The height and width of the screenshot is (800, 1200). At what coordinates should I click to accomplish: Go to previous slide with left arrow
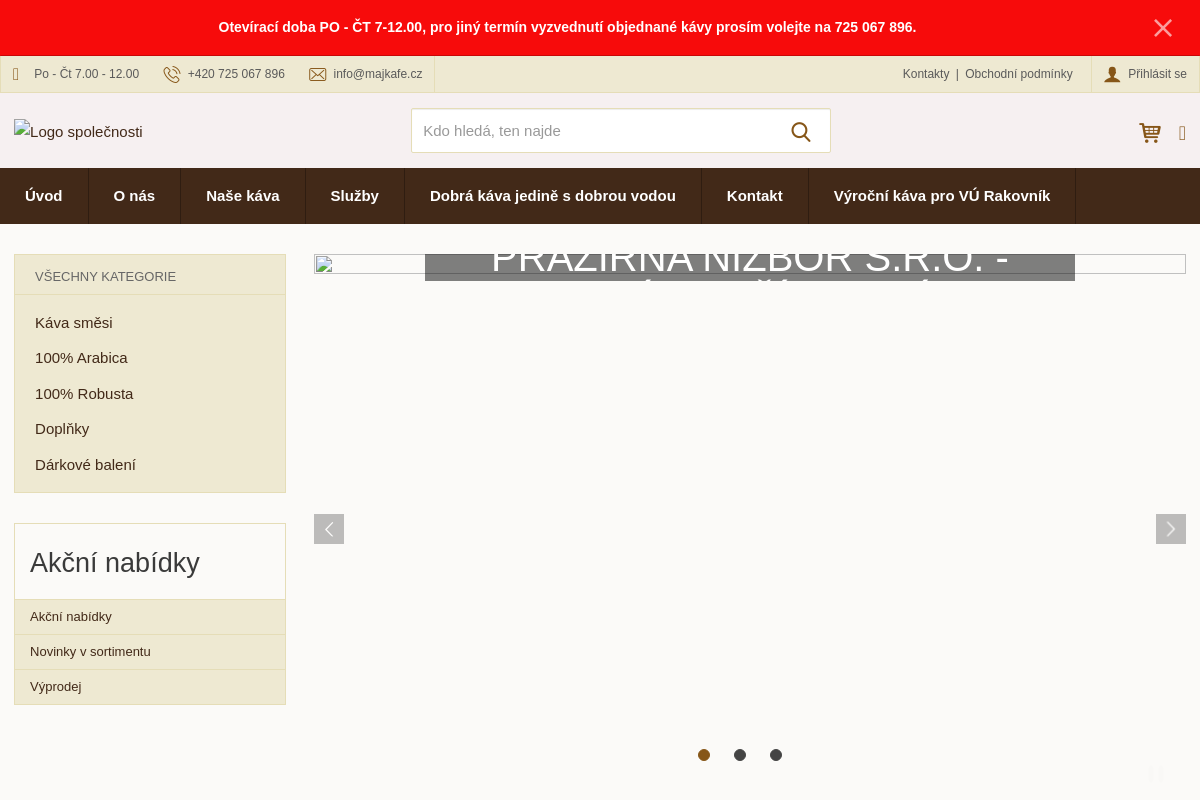coord(329,529)
